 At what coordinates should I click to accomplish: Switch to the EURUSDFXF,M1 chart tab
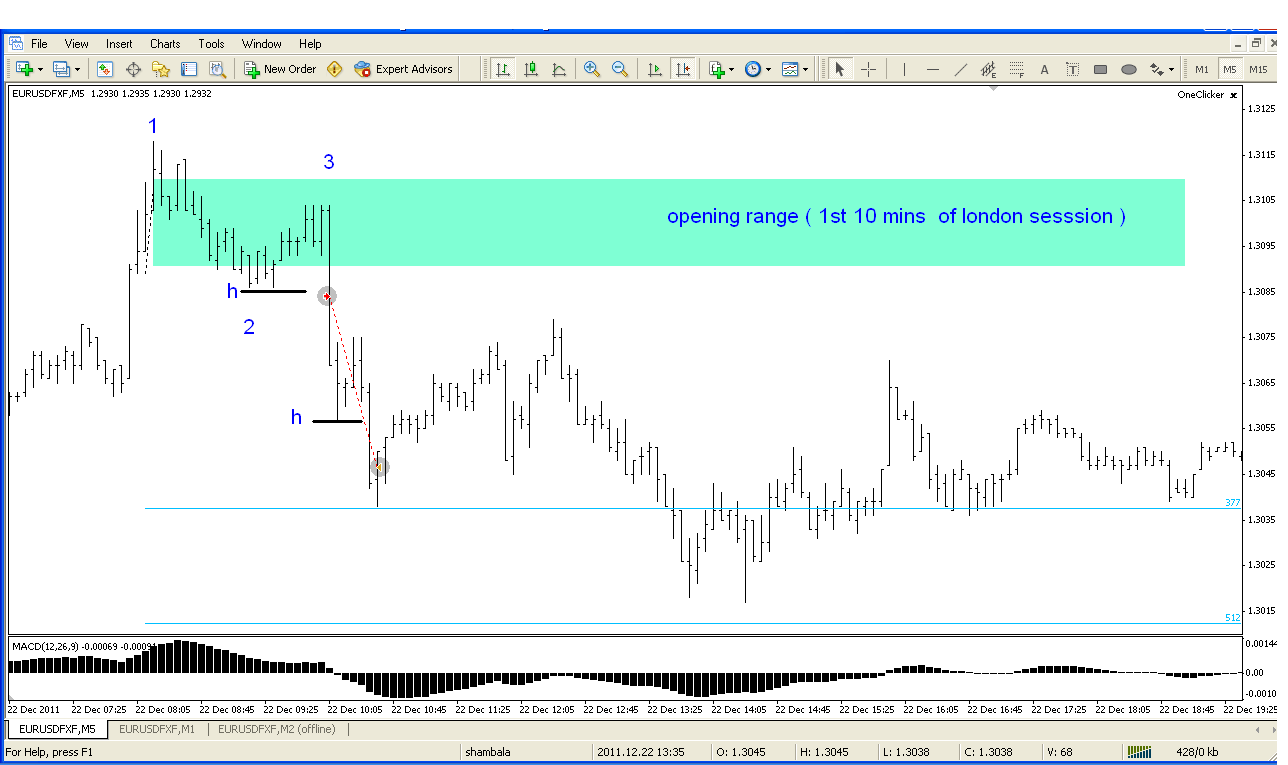[x=157, y=729]
